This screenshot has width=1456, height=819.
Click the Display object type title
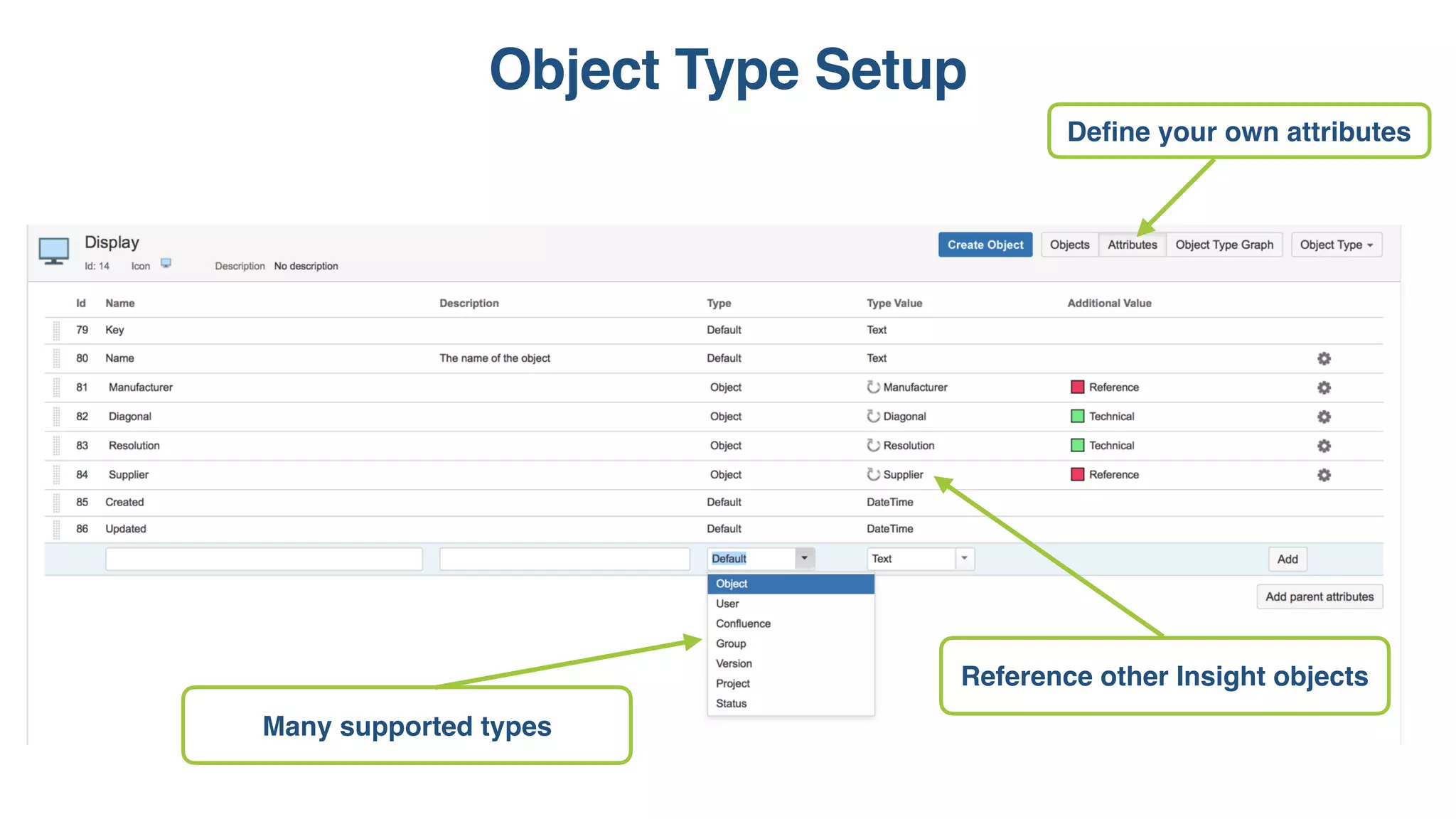(x=112, y=242)
